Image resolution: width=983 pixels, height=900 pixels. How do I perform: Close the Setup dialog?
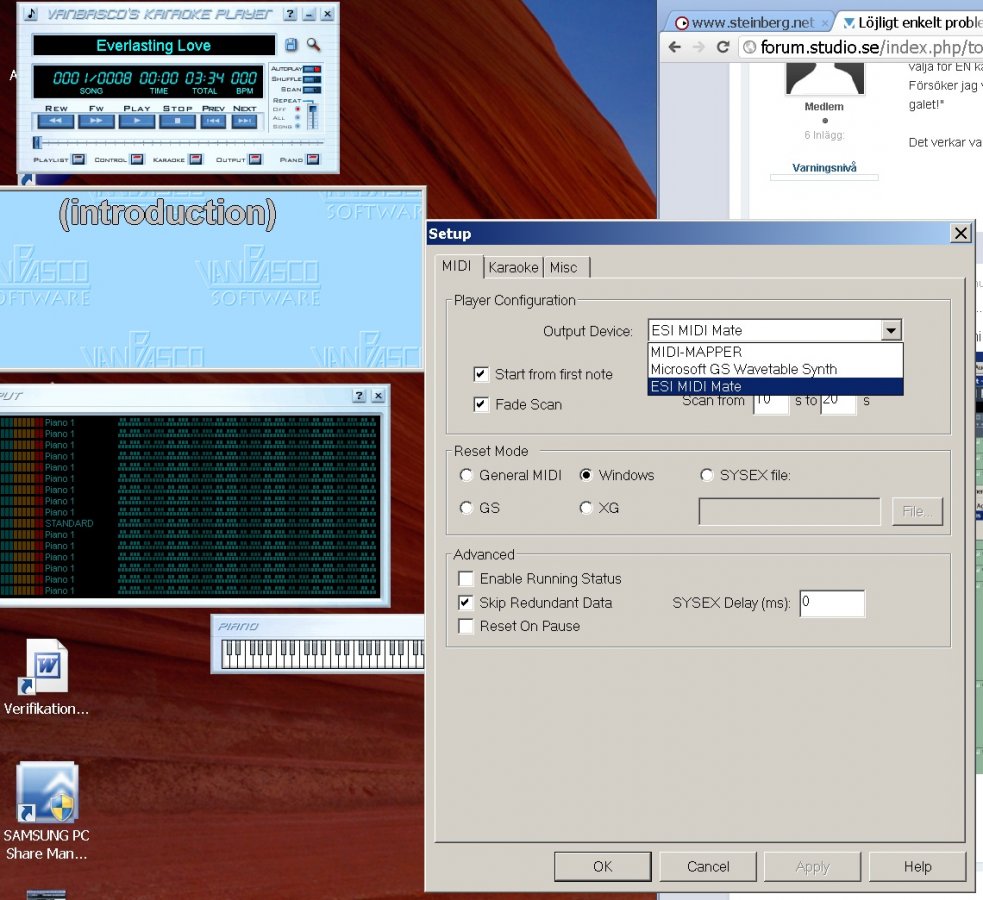tap(960, 234)
